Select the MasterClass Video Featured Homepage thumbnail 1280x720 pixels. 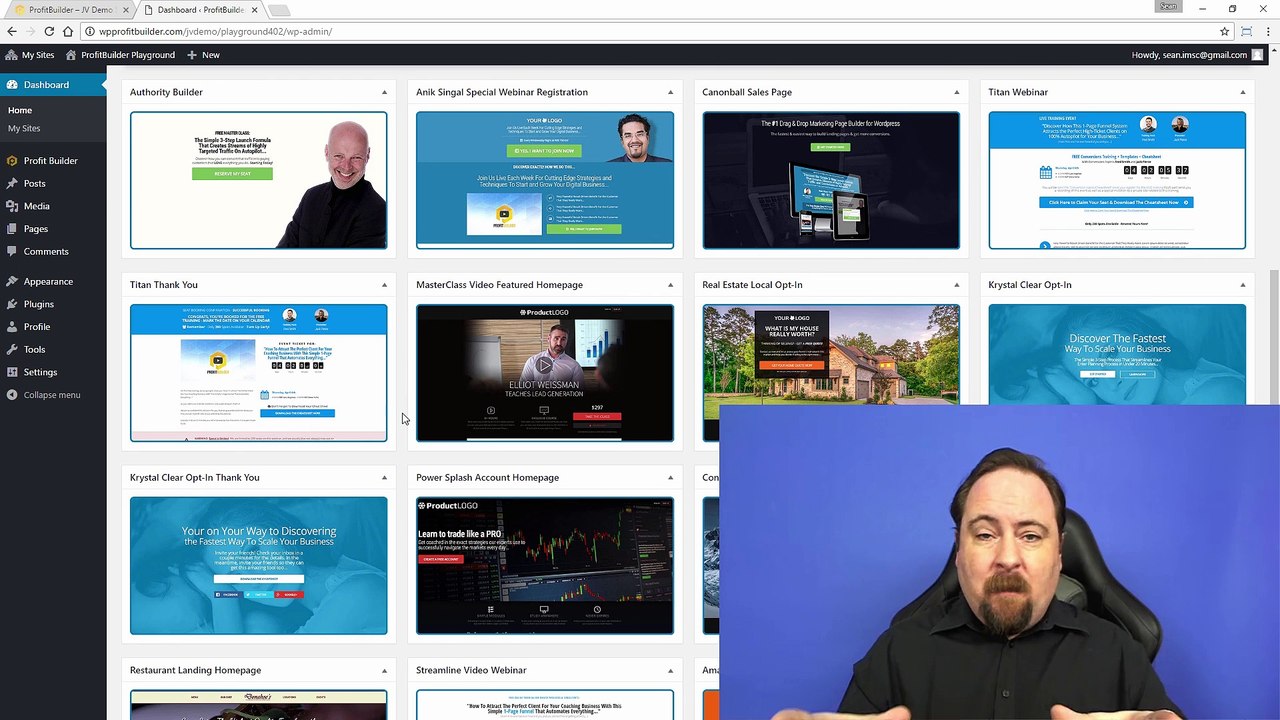545,373
